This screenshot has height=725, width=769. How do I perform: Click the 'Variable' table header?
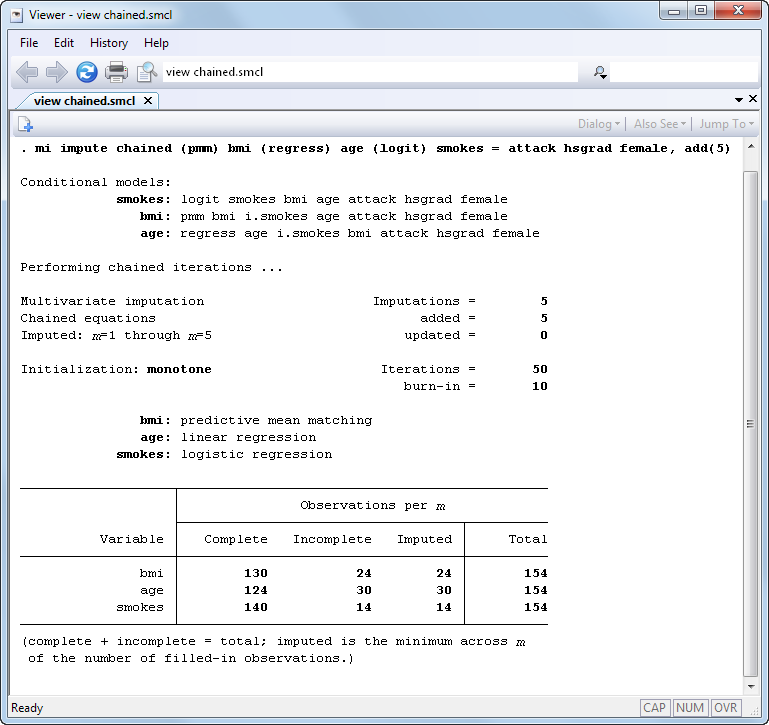(131, 540)
